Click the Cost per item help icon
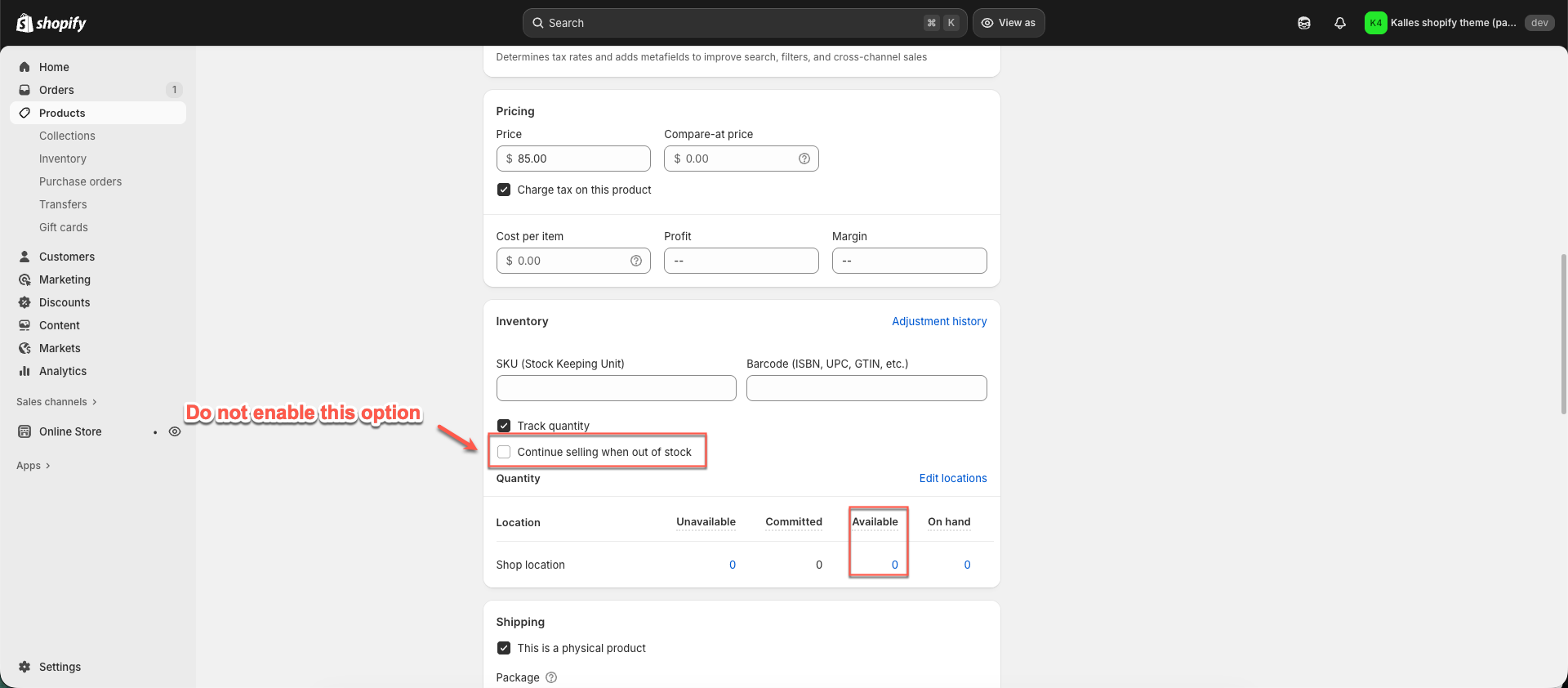The height and width of the screenshot is (688, 1568). (x=635, y=261)
